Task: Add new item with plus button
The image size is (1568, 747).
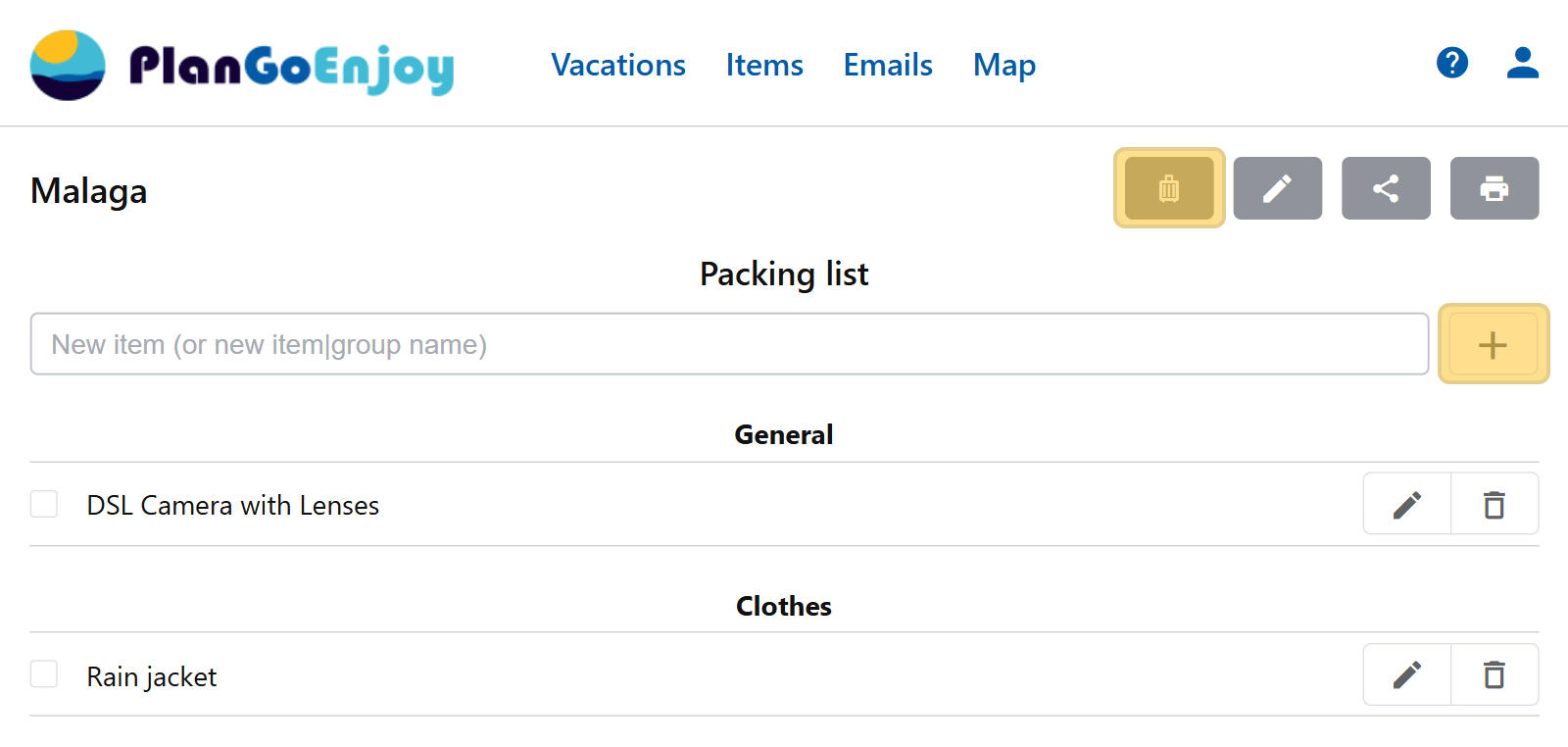Action: coord(1493,344)
